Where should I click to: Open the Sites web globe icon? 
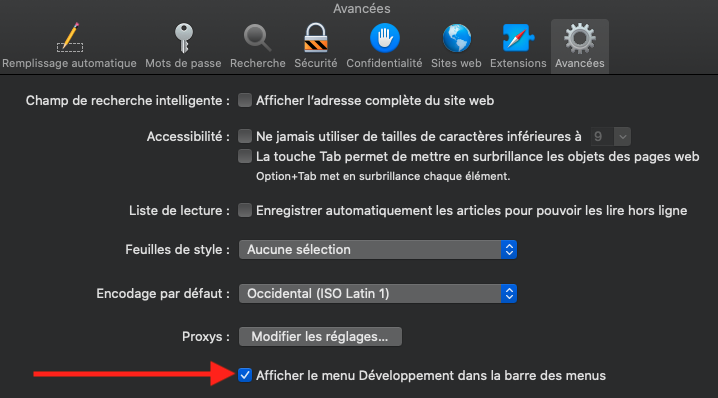coord(457,38)
